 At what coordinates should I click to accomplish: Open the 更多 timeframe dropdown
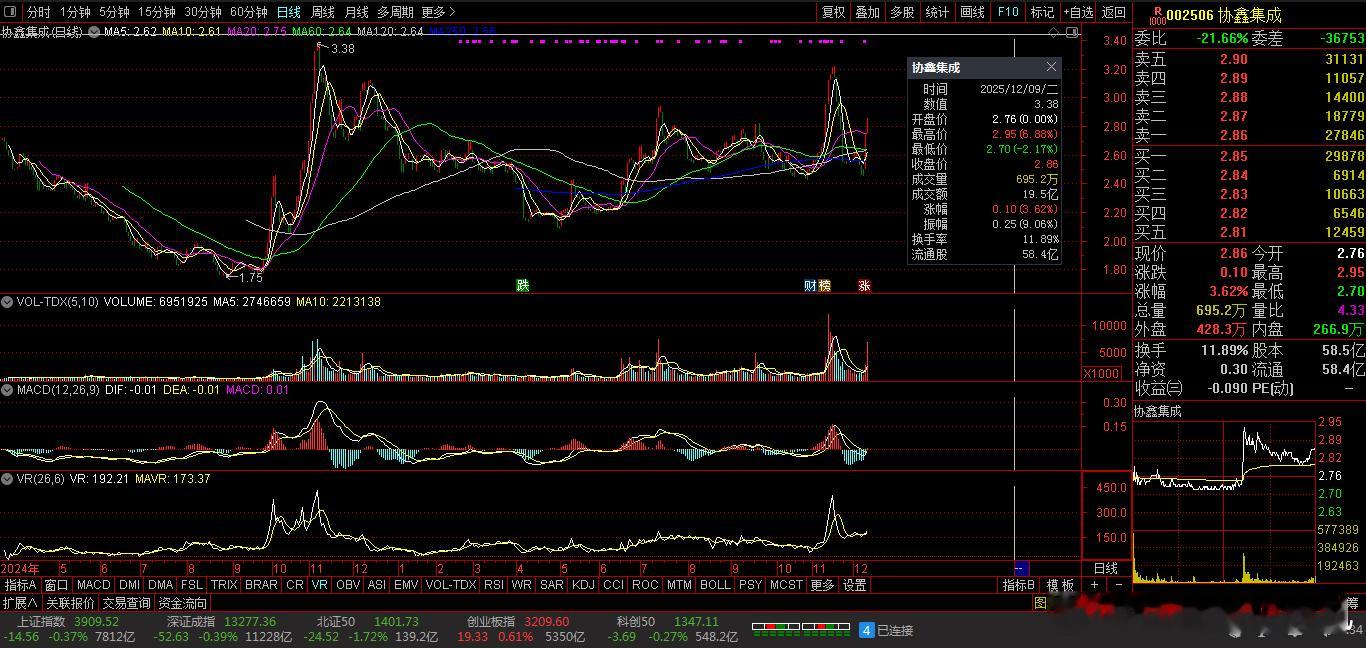(438, 12)
